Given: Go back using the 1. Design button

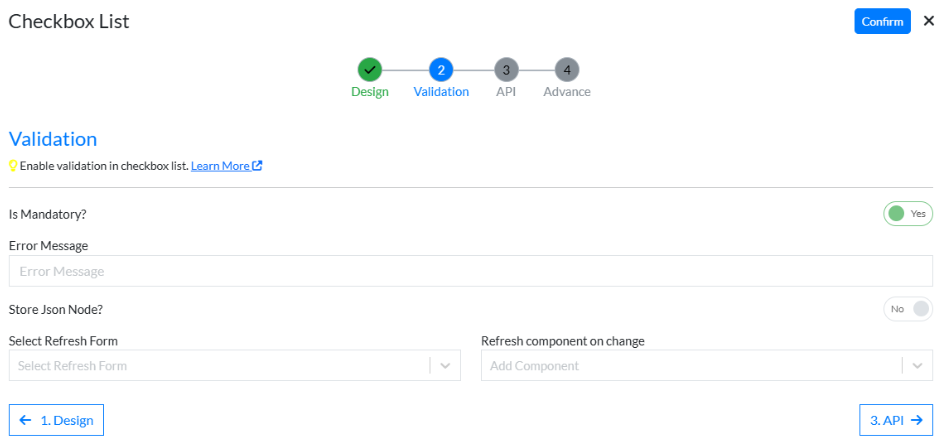Looking at the screenshot, I should [56, 421].
